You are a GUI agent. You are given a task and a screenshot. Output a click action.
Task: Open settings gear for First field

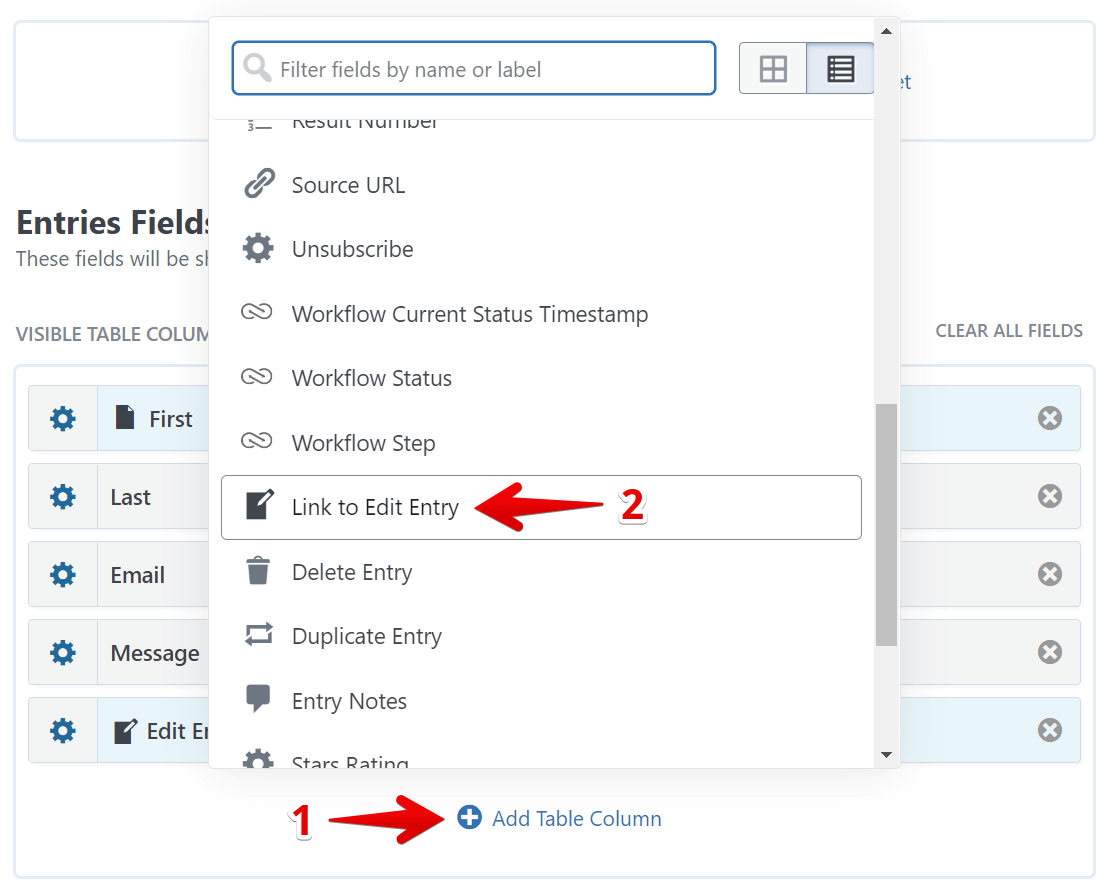point(63,419)
